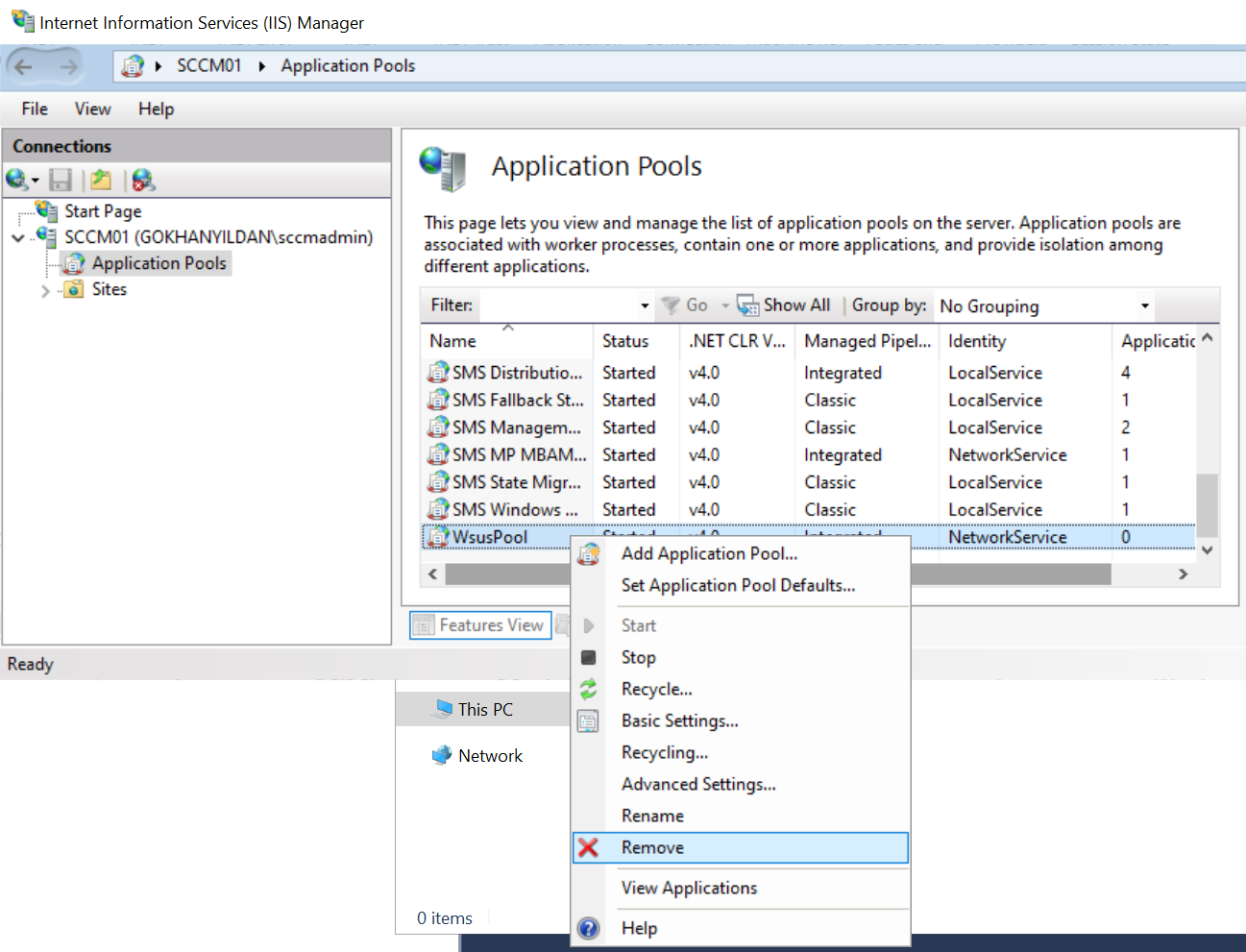Click the Basic Settings icon in context menu
This screenshot has height=952, width=1246.
[588, 720]
